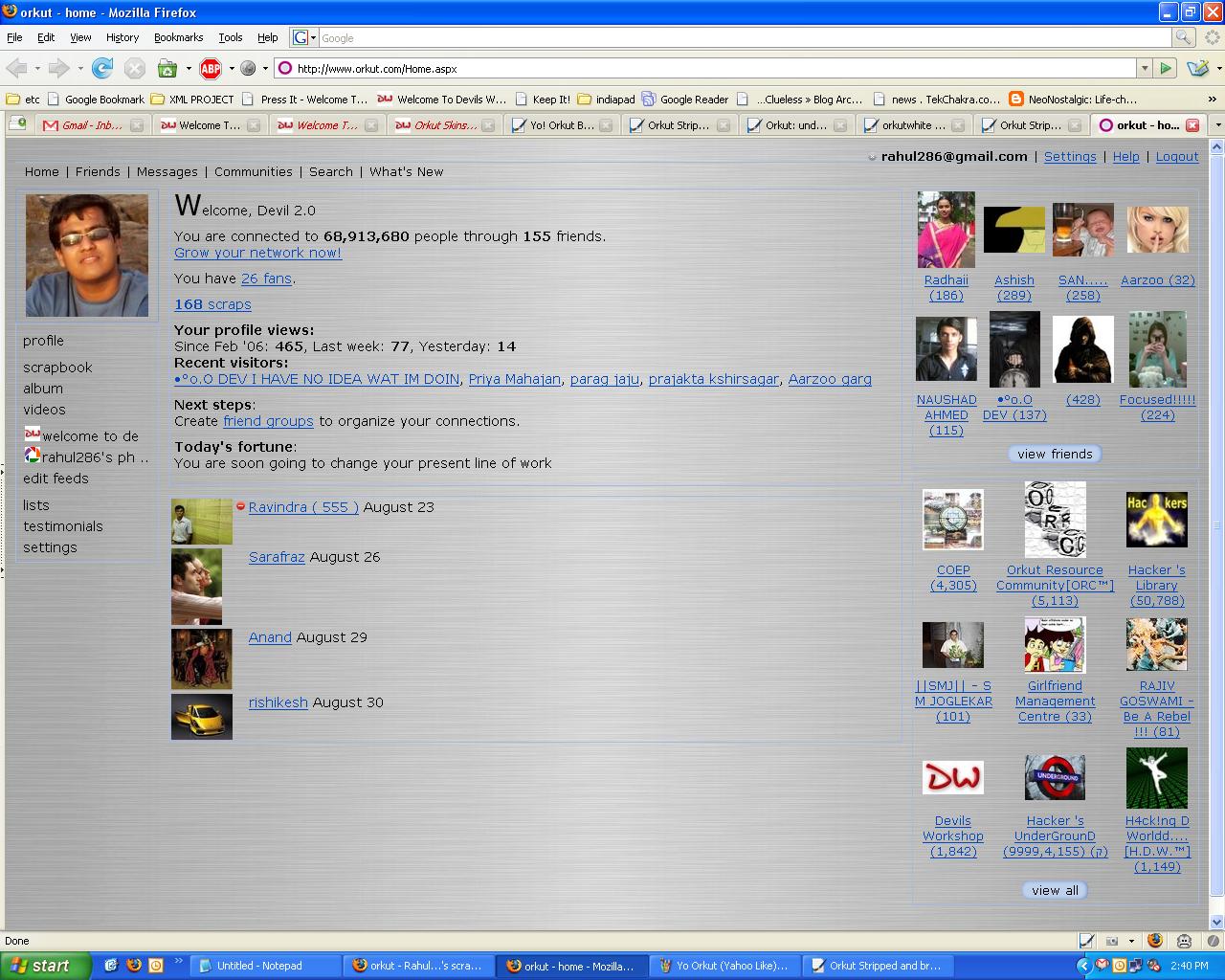This screenshot has width=1225, height=980.
Task: Click into the Google search field
Action: tap(745, 37)
